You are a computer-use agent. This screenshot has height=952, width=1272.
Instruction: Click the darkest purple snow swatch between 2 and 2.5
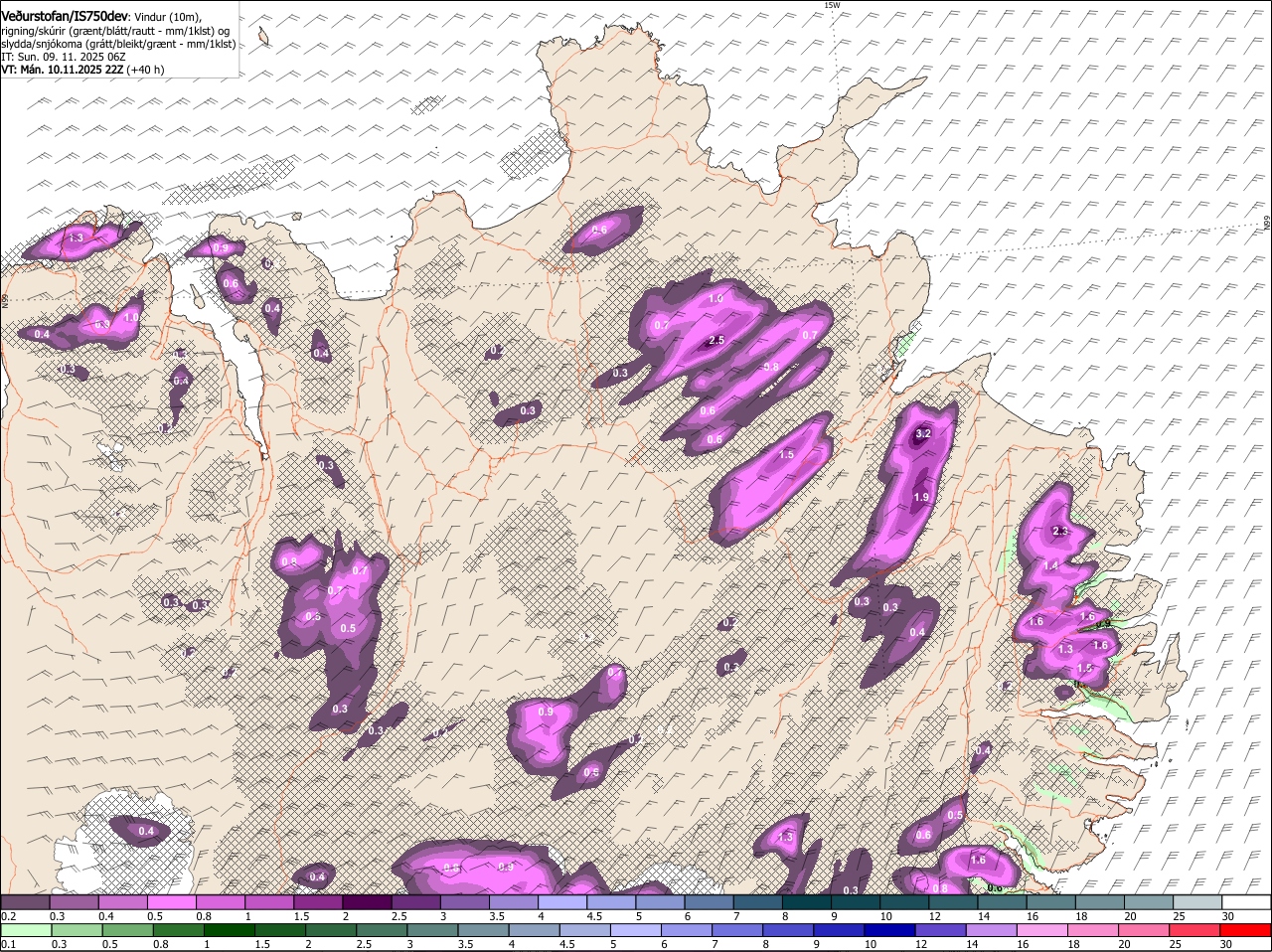(368, 902)
